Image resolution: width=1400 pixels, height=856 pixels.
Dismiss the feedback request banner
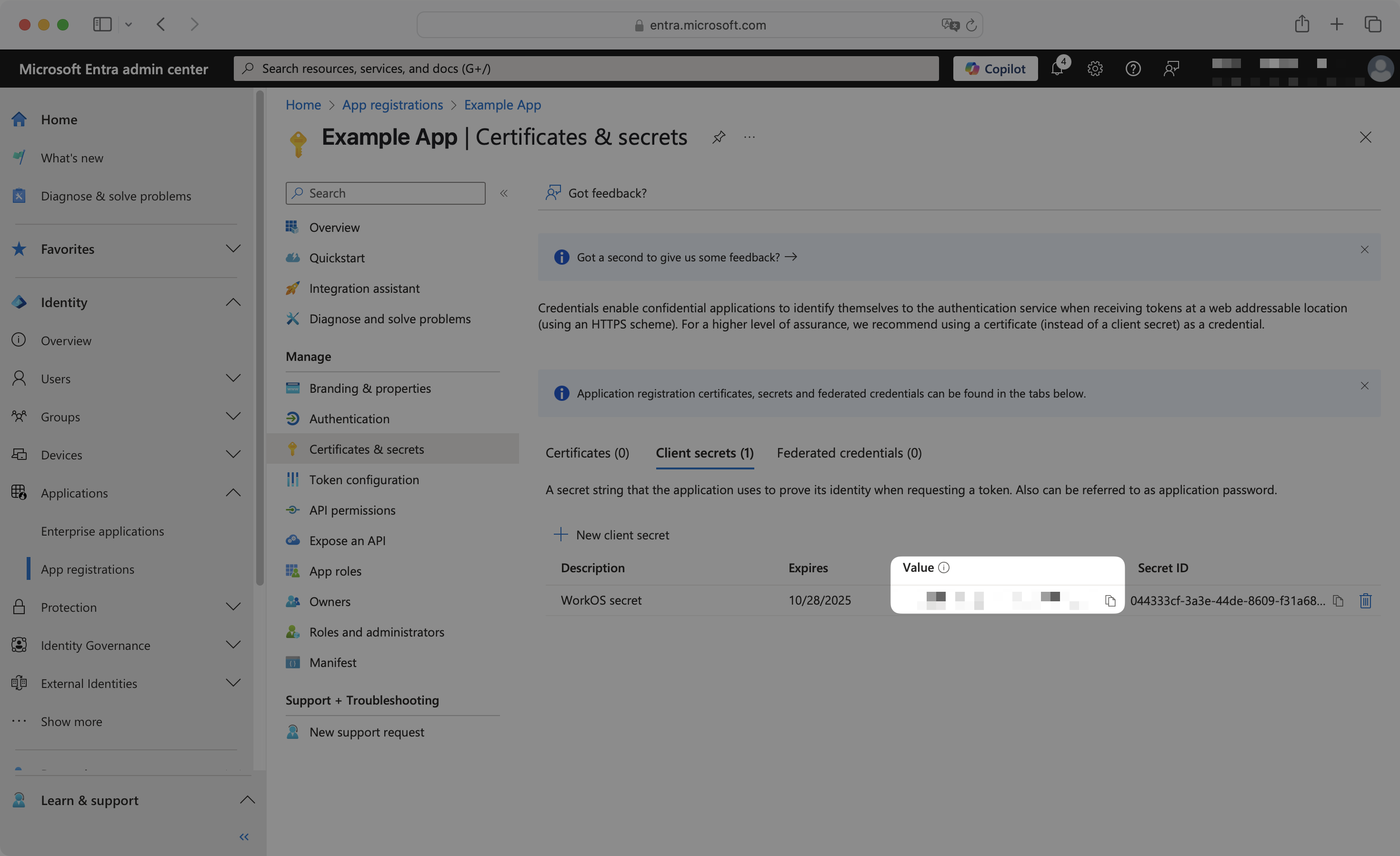click(1365, 249)
